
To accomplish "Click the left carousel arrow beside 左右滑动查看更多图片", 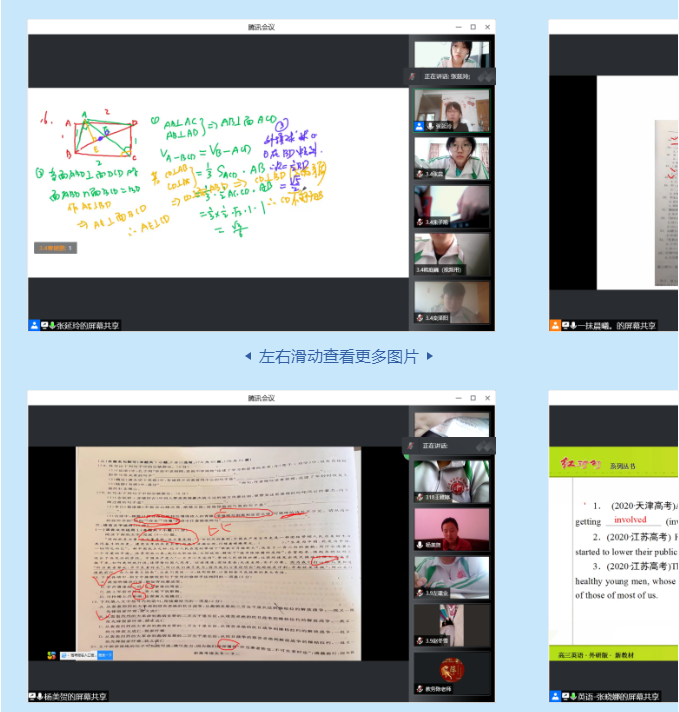I will (x=248, y=356).
